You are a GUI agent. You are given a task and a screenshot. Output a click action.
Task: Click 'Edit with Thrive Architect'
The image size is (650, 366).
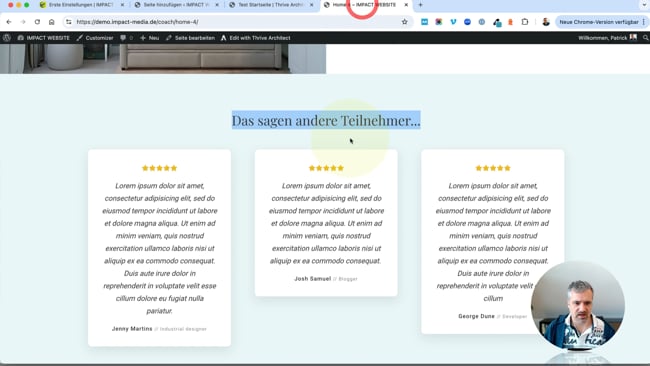[255, 38]
